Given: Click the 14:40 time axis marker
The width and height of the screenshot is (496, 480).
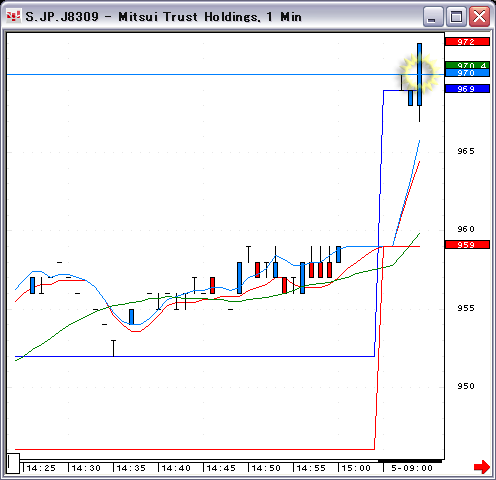Looking at the screenshot, I should point(176,468).
